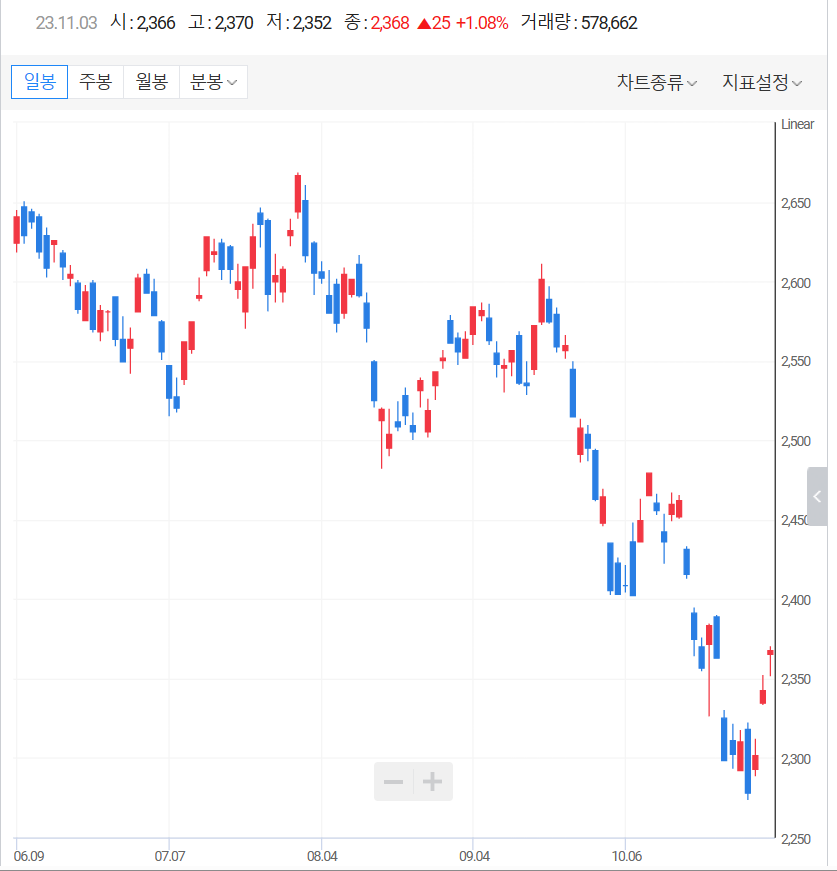The height and width of the screenshot is (871, 837).
Task: Click the 2,350 price axis label
Action: tap(795, 679)
